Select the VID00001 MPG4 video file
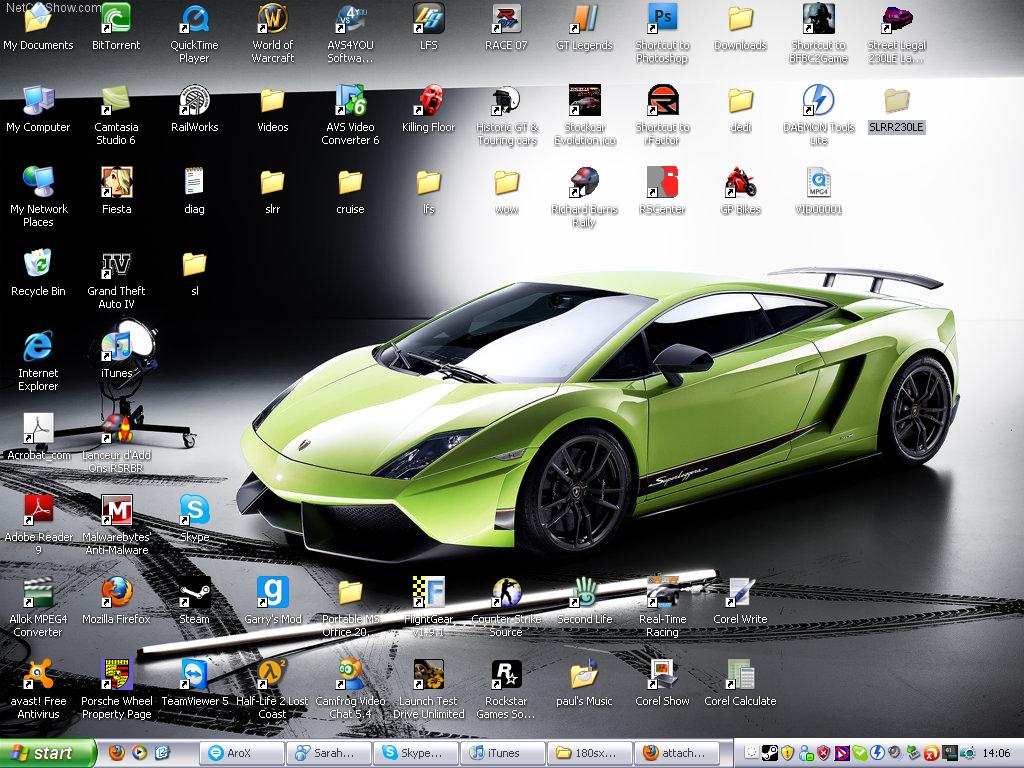The width and height of the screenshot is (1024, 768). (818, 182)
